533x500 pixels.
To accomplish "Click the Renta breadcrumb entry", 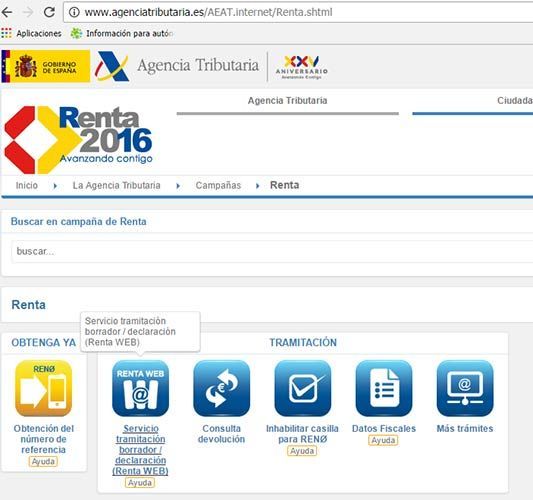I will (x=285, y=185).
